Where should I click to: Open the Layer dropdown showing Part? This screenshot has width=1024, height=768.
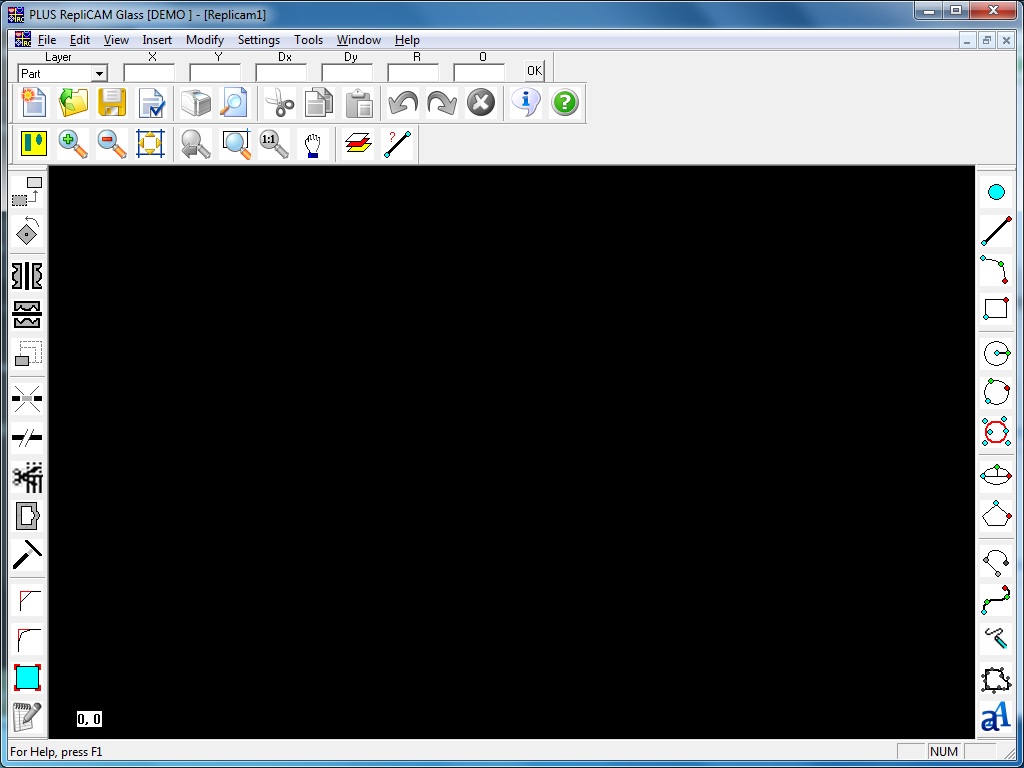100,73
